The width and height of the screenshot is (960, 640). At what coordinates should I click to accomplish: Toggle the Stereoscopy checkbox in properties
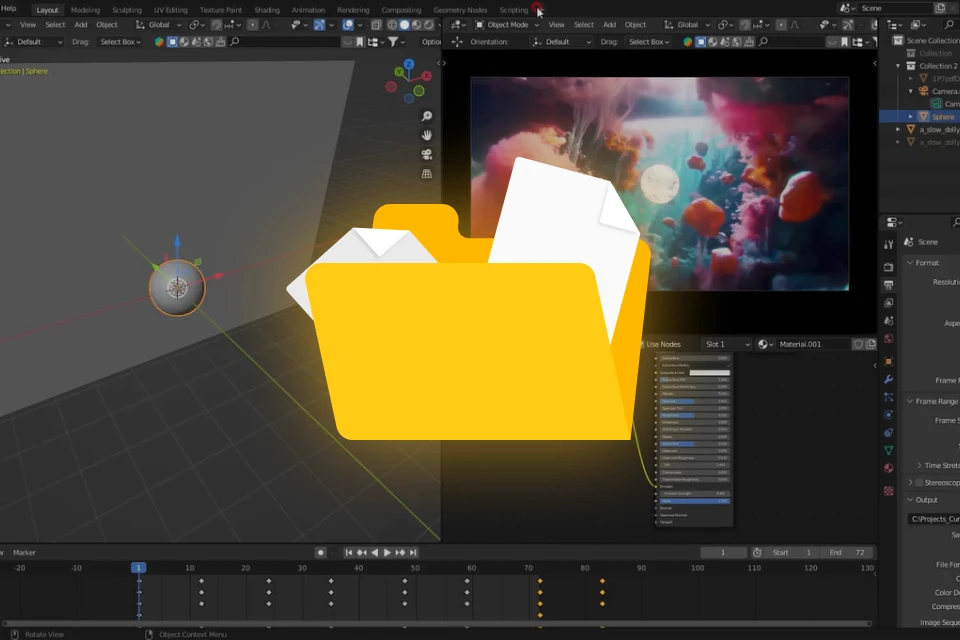pyautogui.click(x=918, y=483)
